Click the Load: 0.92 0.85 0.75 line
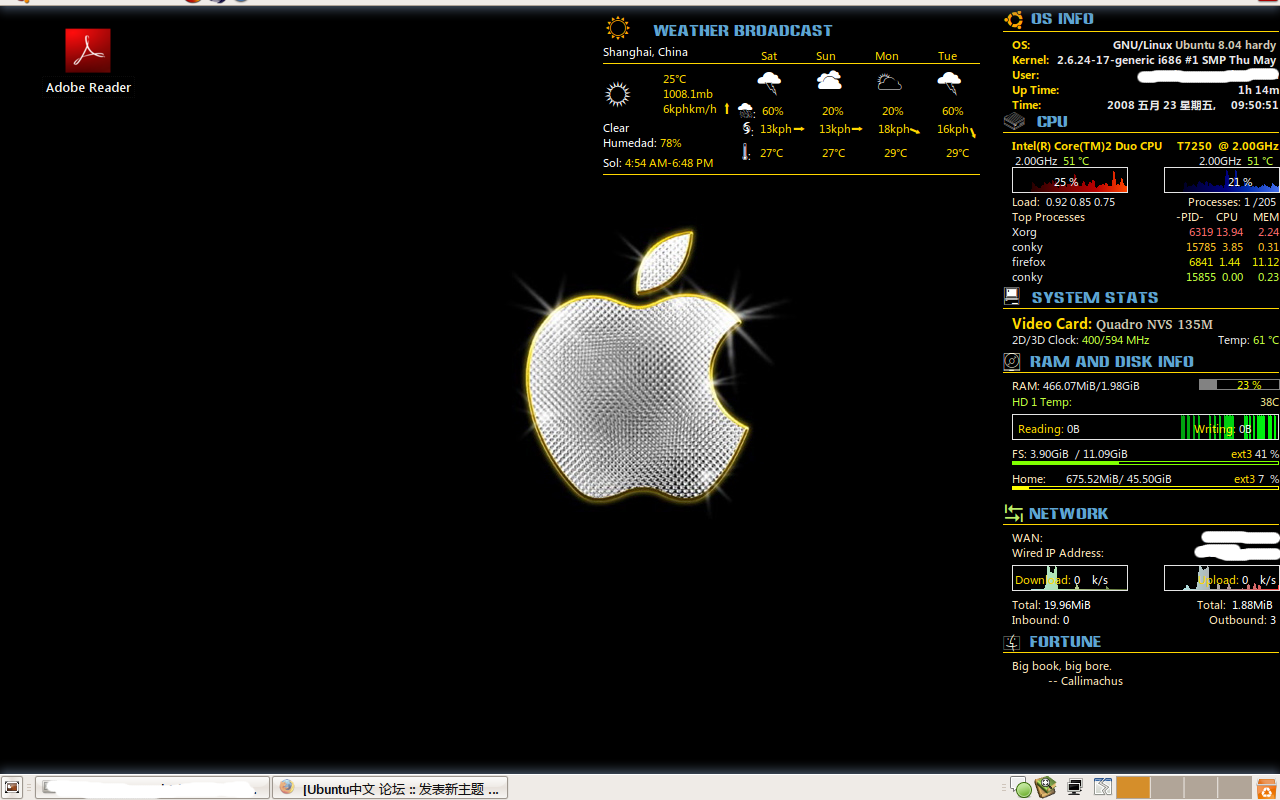Image resolution: width=1280 pixels, height=800 pixels. [1063, 202]
